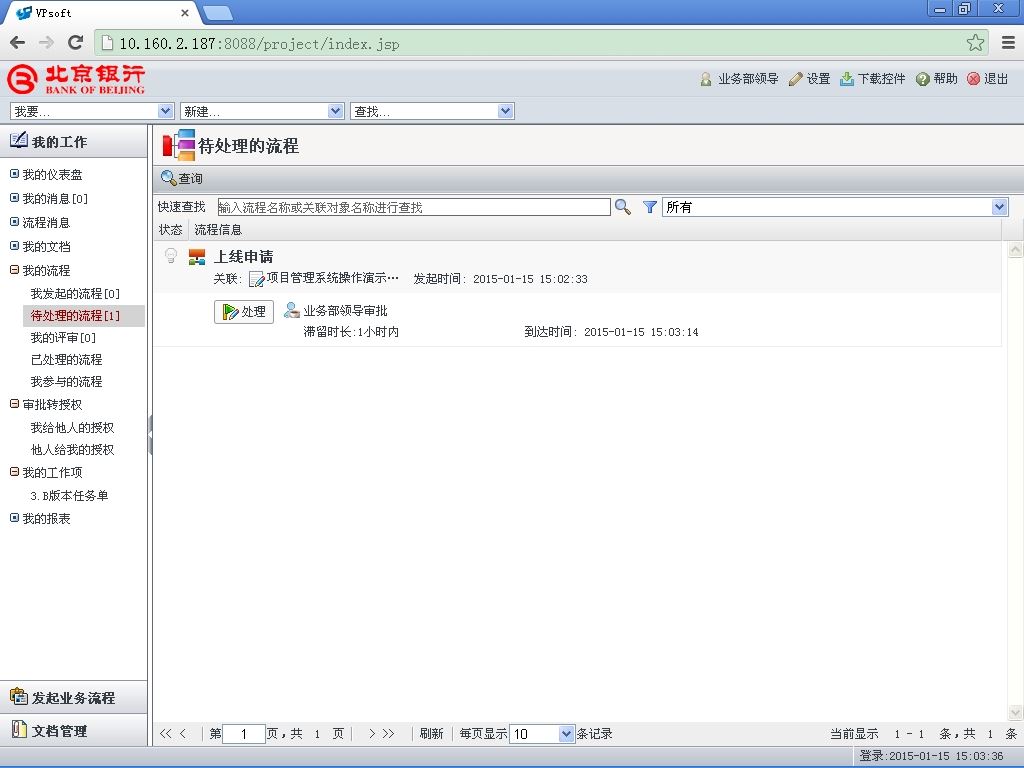
Task: Open the 我要... dropdown
Action: (x=92, y=111)
